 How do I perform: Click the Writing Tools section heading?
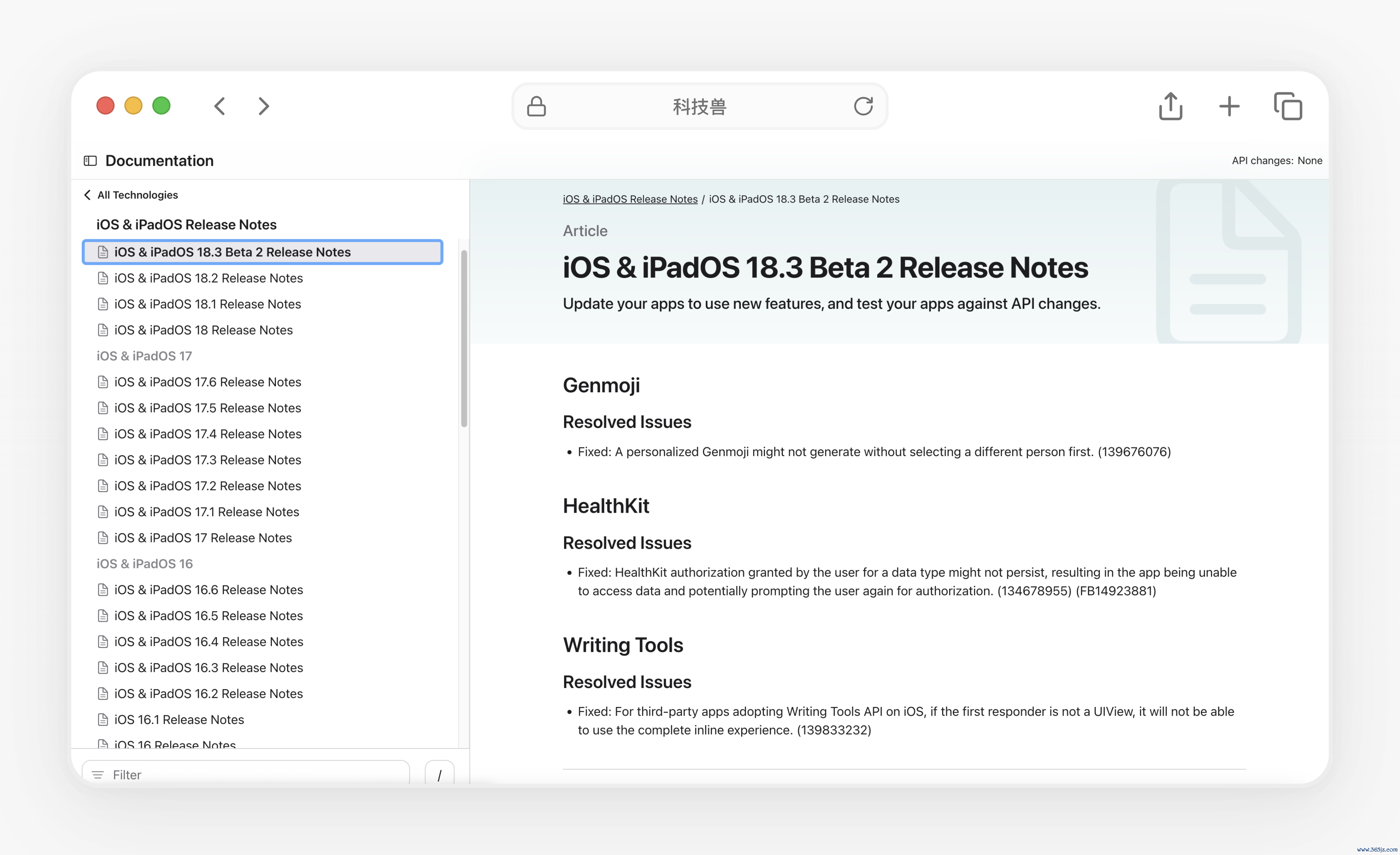tap(623, 645)
